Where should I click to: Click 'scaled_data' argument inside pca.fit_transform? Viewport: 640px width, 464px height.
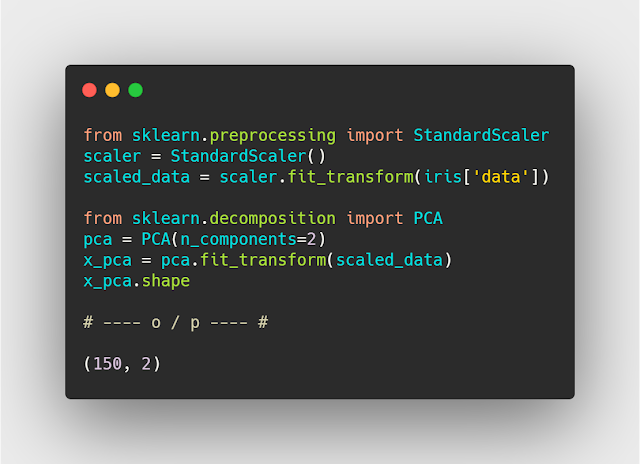(390, 260)
